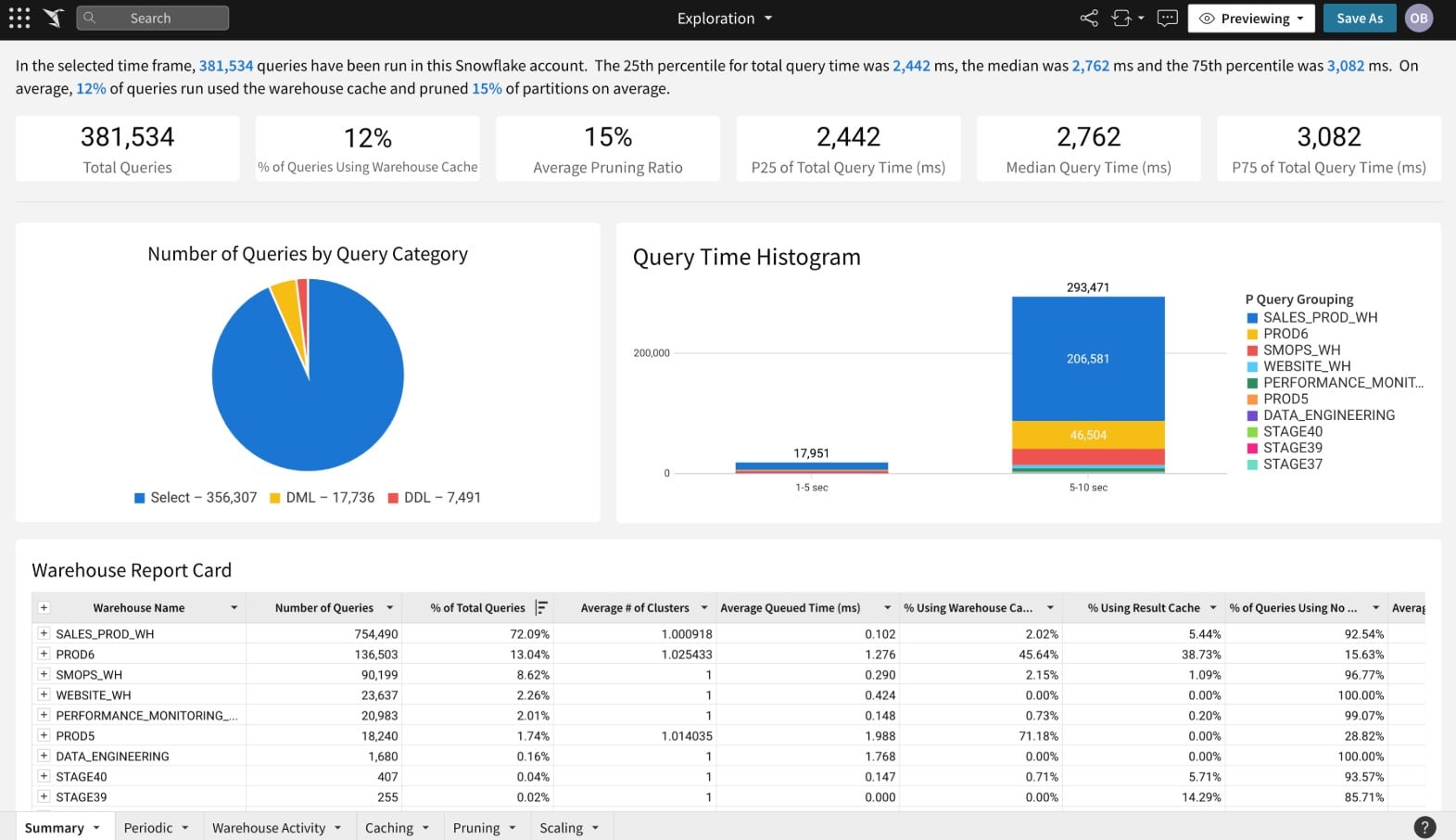Open the help question mark icon
Image resolution: width=1456 pixels, height=840 pixels.
(x=1425, y=827)
